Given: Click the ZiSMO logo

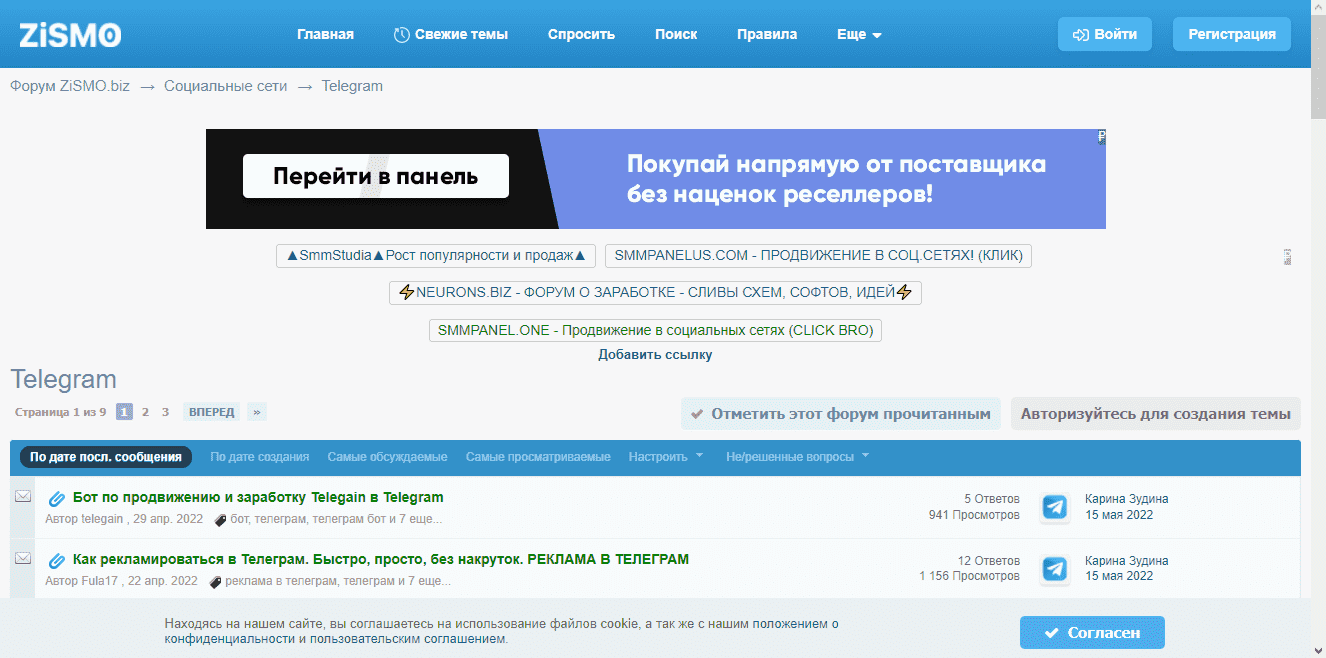Looking at the screenshot, I should point(70,35).
